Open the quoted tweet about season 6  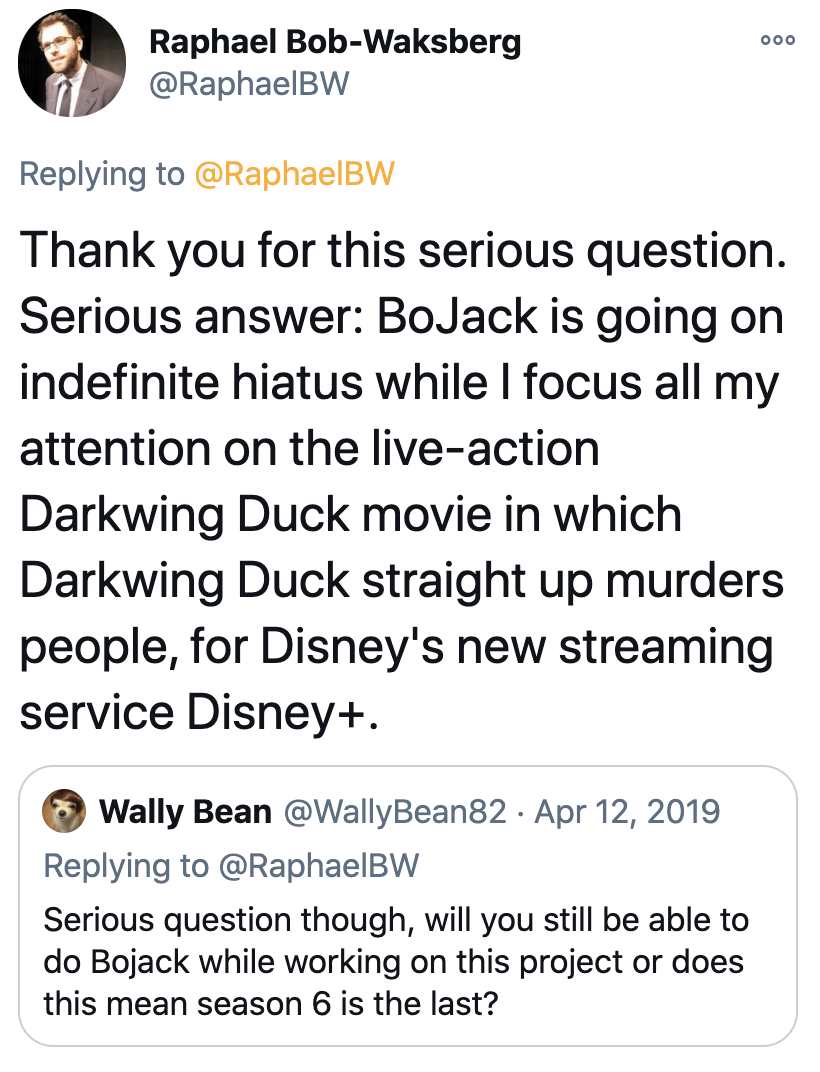pyautogui.click(x=408, y=906)
